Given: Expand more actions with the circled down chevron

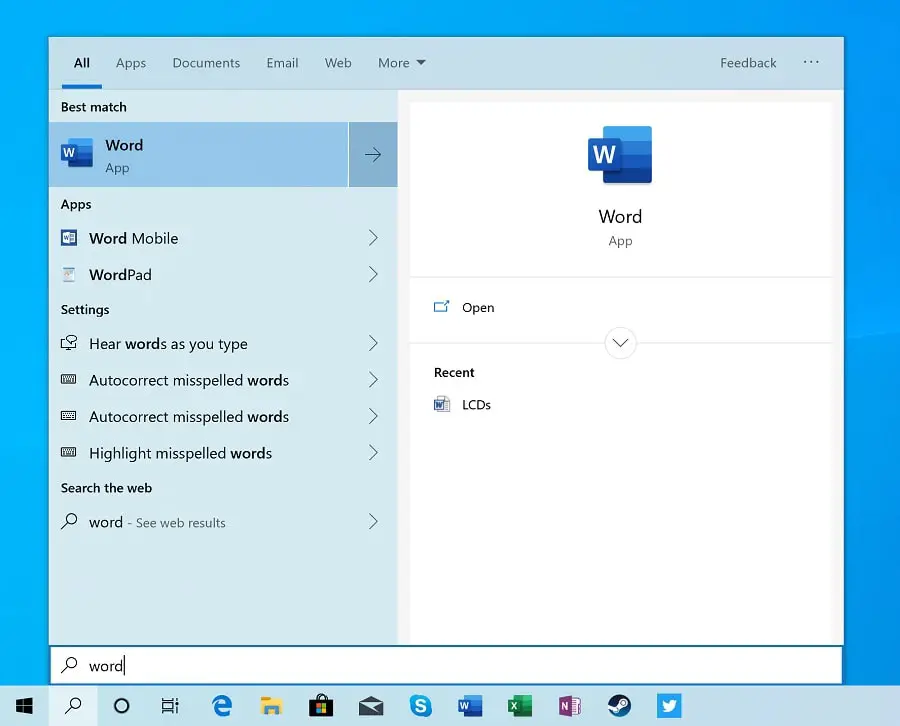Looking at the screenshot, I should click(620, 343).
